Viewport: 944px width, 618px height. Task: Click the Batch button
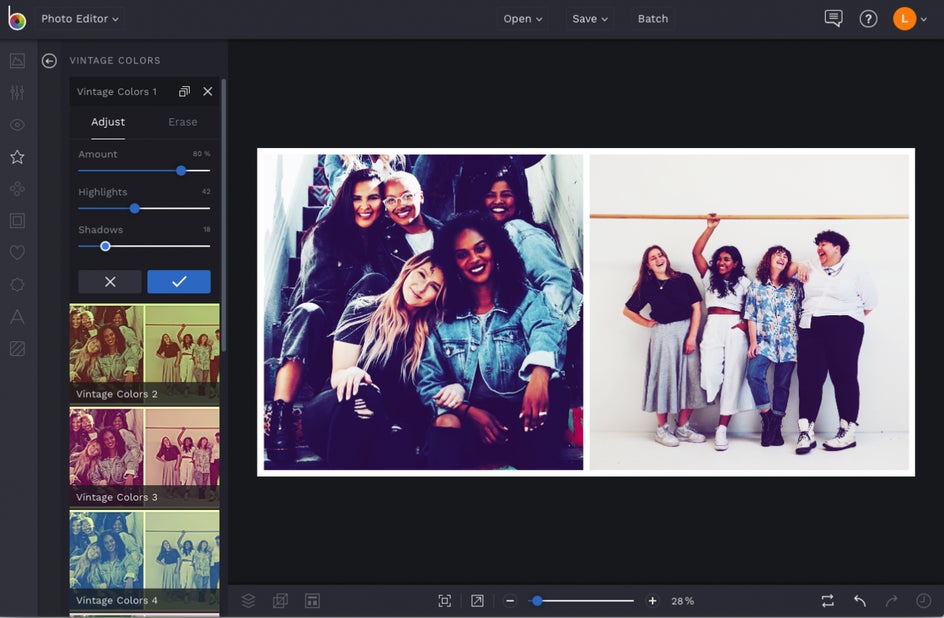click(653, 19)
